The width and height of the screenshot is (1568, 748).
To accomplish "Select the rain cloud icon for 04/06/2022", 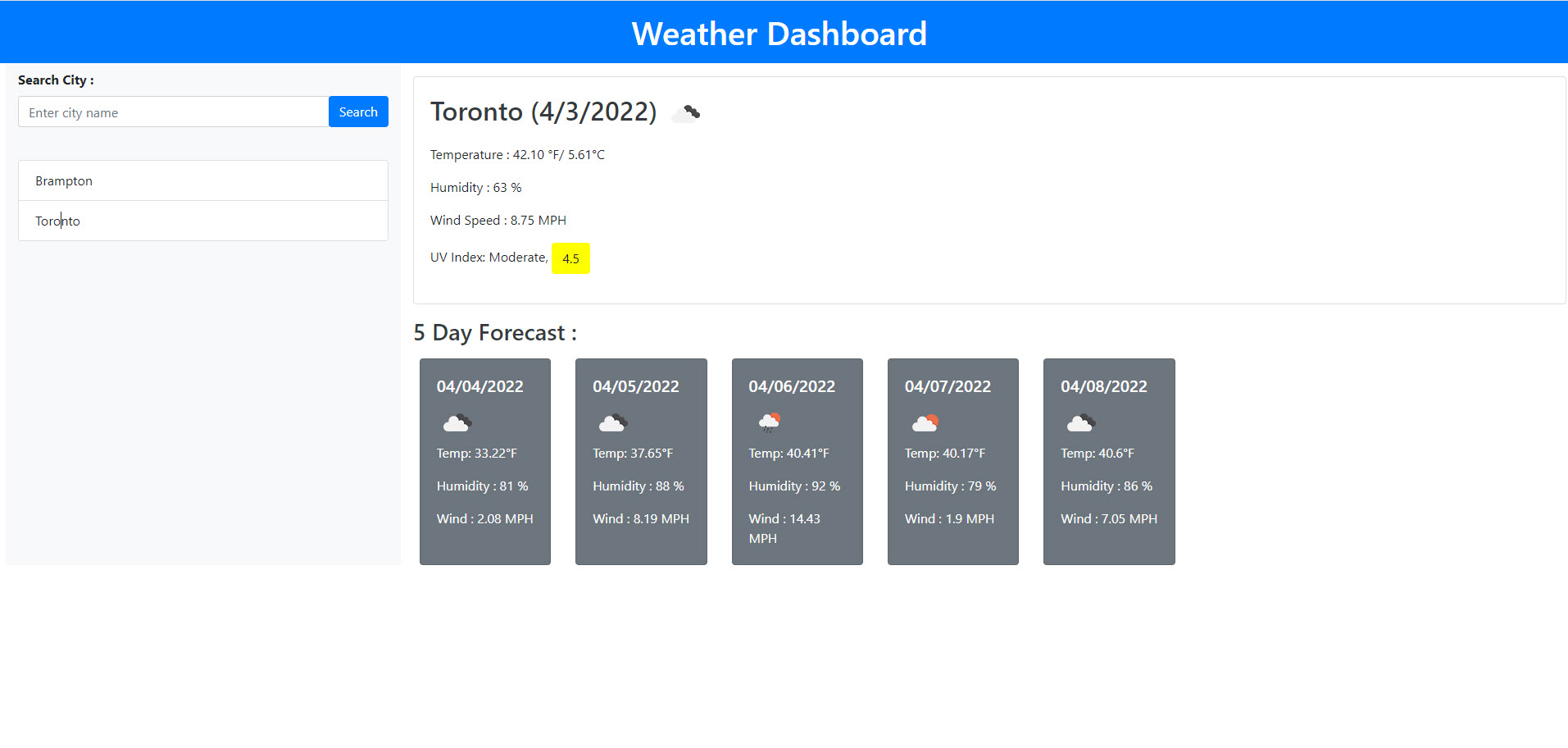I will click(769, 422).
